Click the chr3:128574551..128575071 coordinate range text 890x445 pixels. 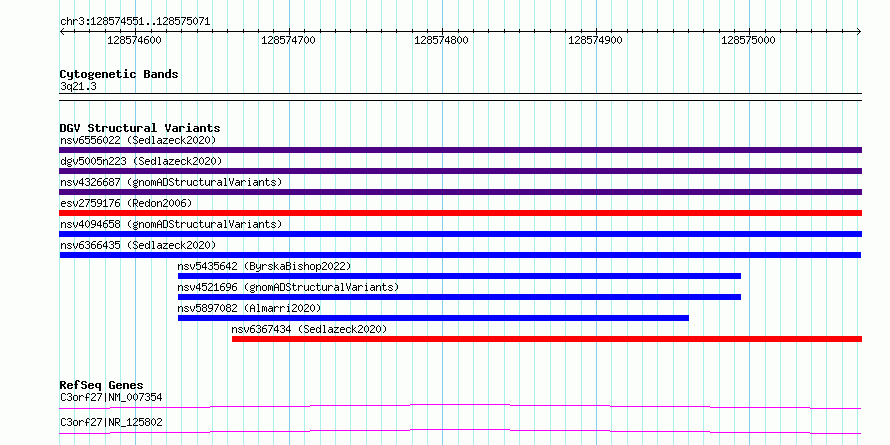coord(135,22)
